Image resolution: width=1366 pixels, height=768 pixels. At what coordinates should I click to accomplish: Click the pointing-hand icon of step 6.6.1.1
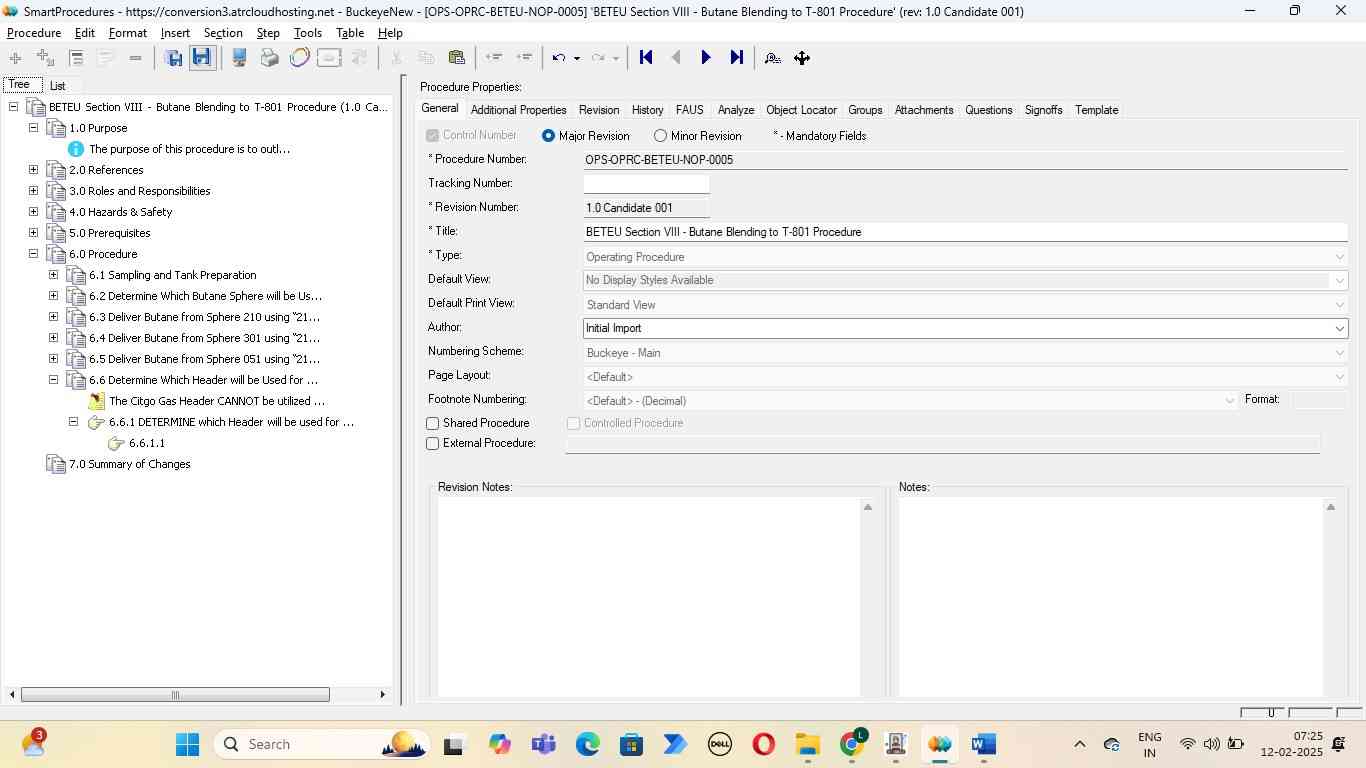[x=116, y=443]
